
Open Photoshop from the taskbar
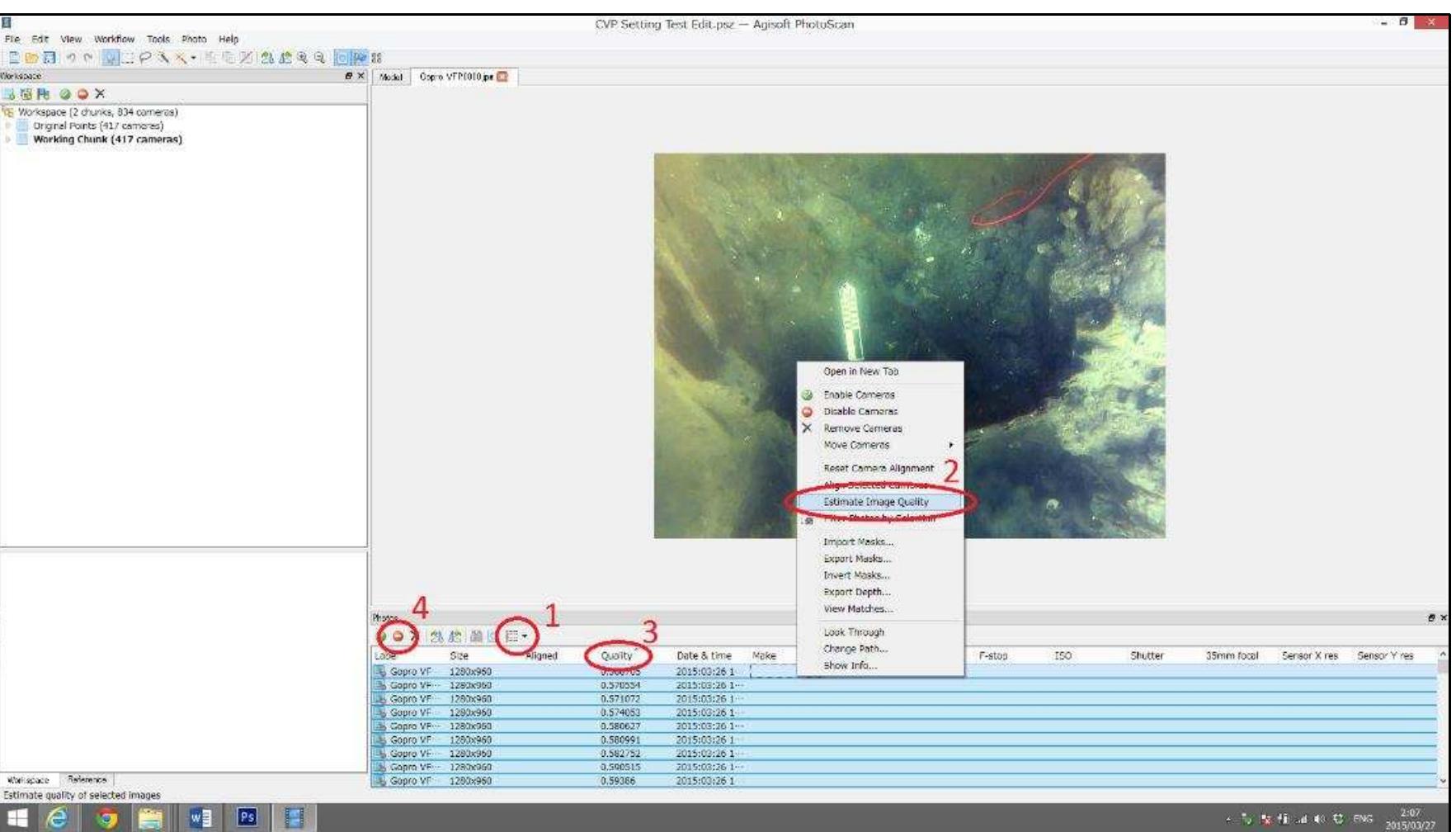(x=247, y=817)
